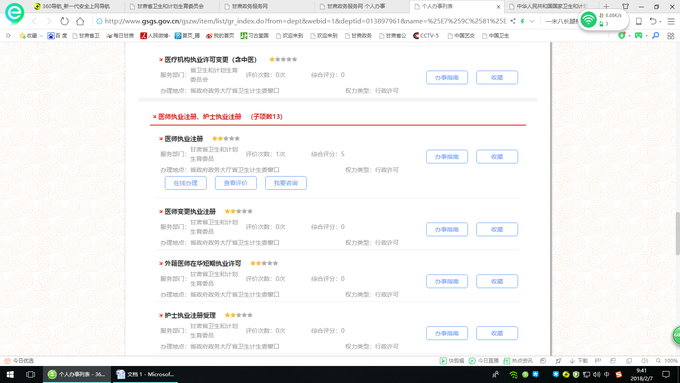
Task: Toggle page mute speaker icon in status bar
Action: pos(644,360)
